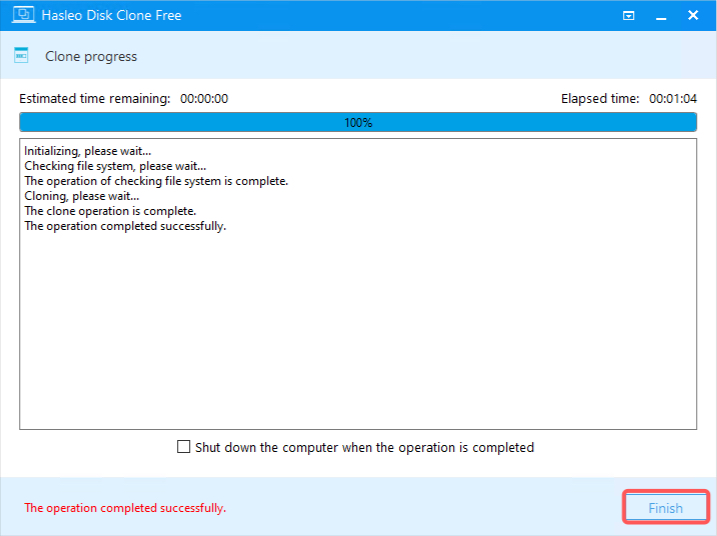Screen dimensions: 717x536
Task: Open the title bar dropdown menu icon
Action: (629, 16)
